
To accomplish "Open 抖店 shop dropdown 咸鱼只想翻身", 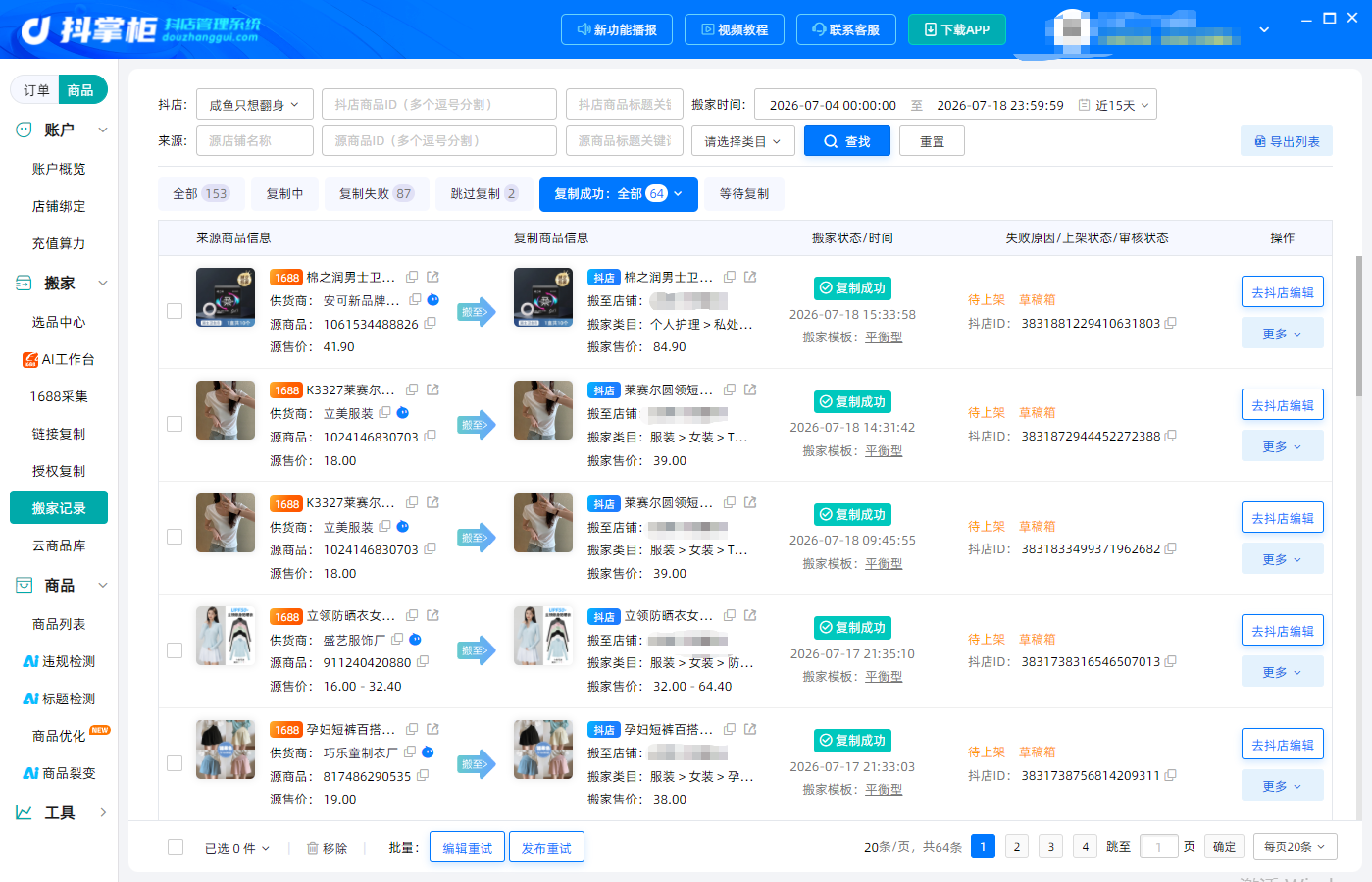I will click(x=255, y=105).
